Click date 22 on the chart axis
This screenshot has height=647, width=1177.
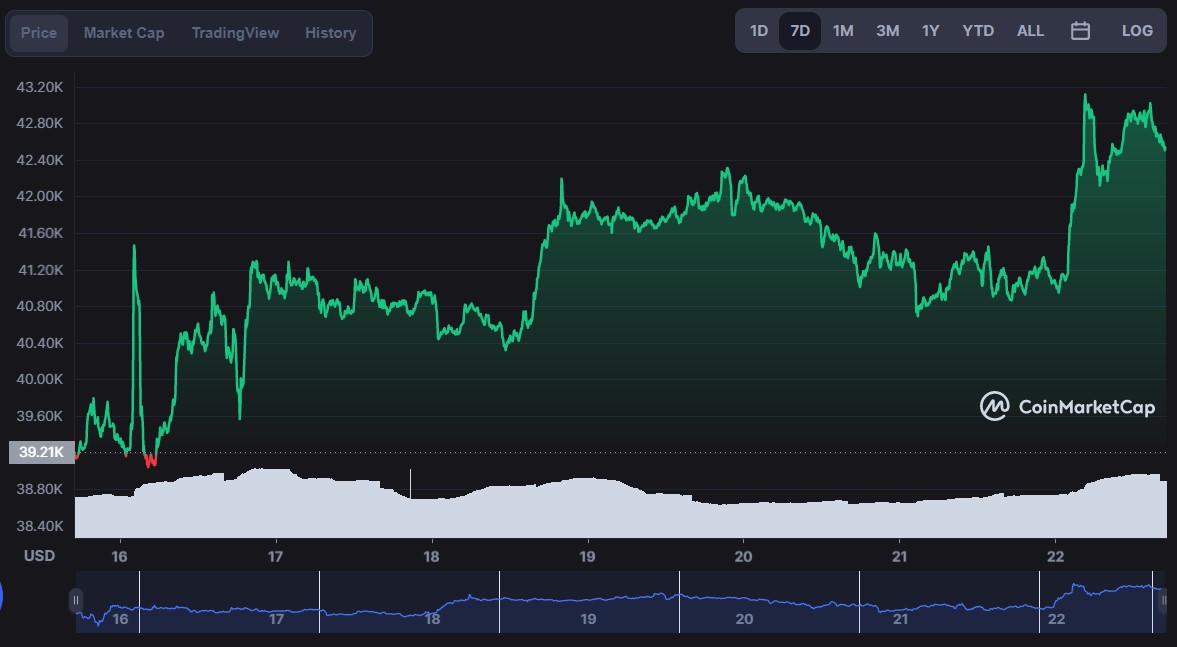click(x=1055, y=556)
